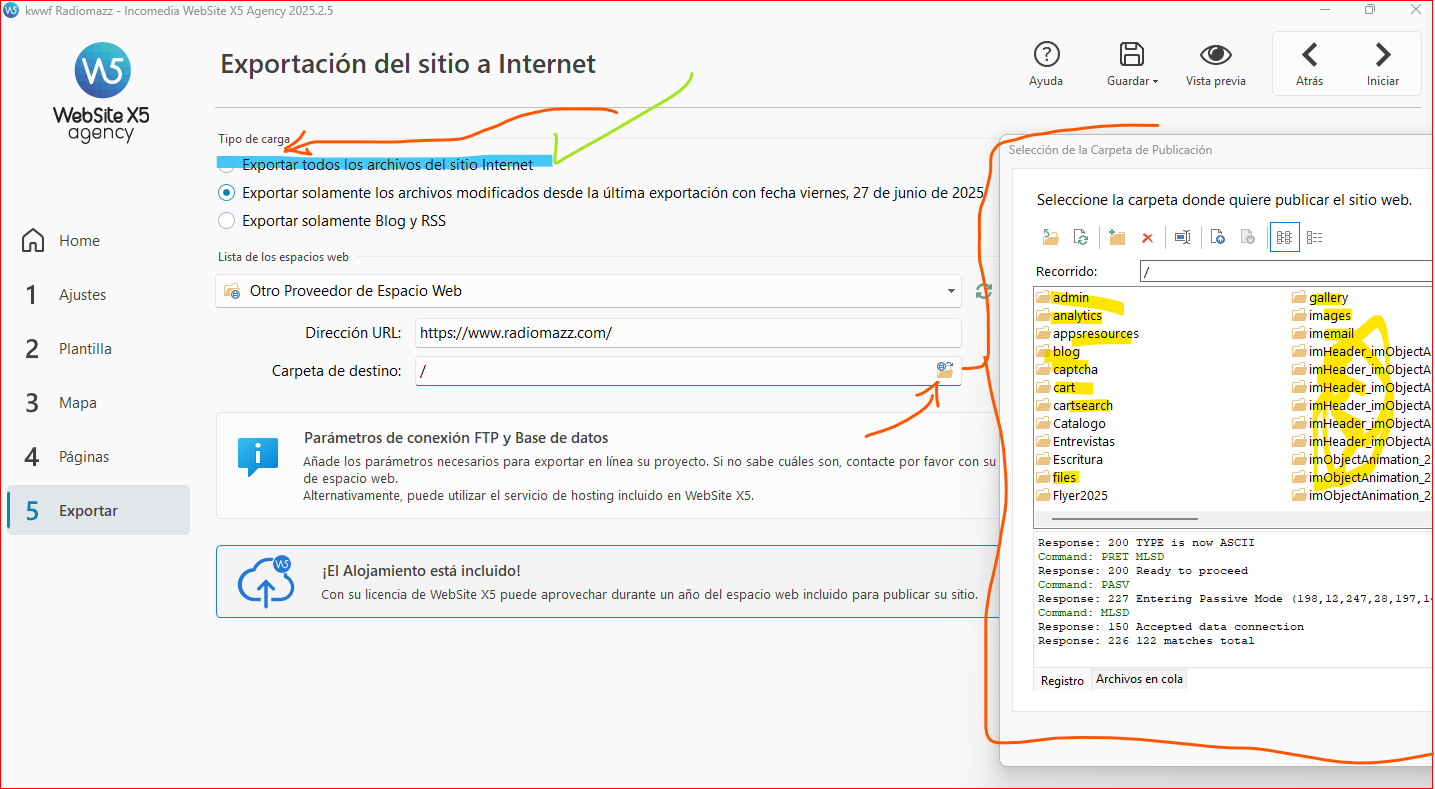
Task: Open Vista previa preview
Action: coord(1216,55)
